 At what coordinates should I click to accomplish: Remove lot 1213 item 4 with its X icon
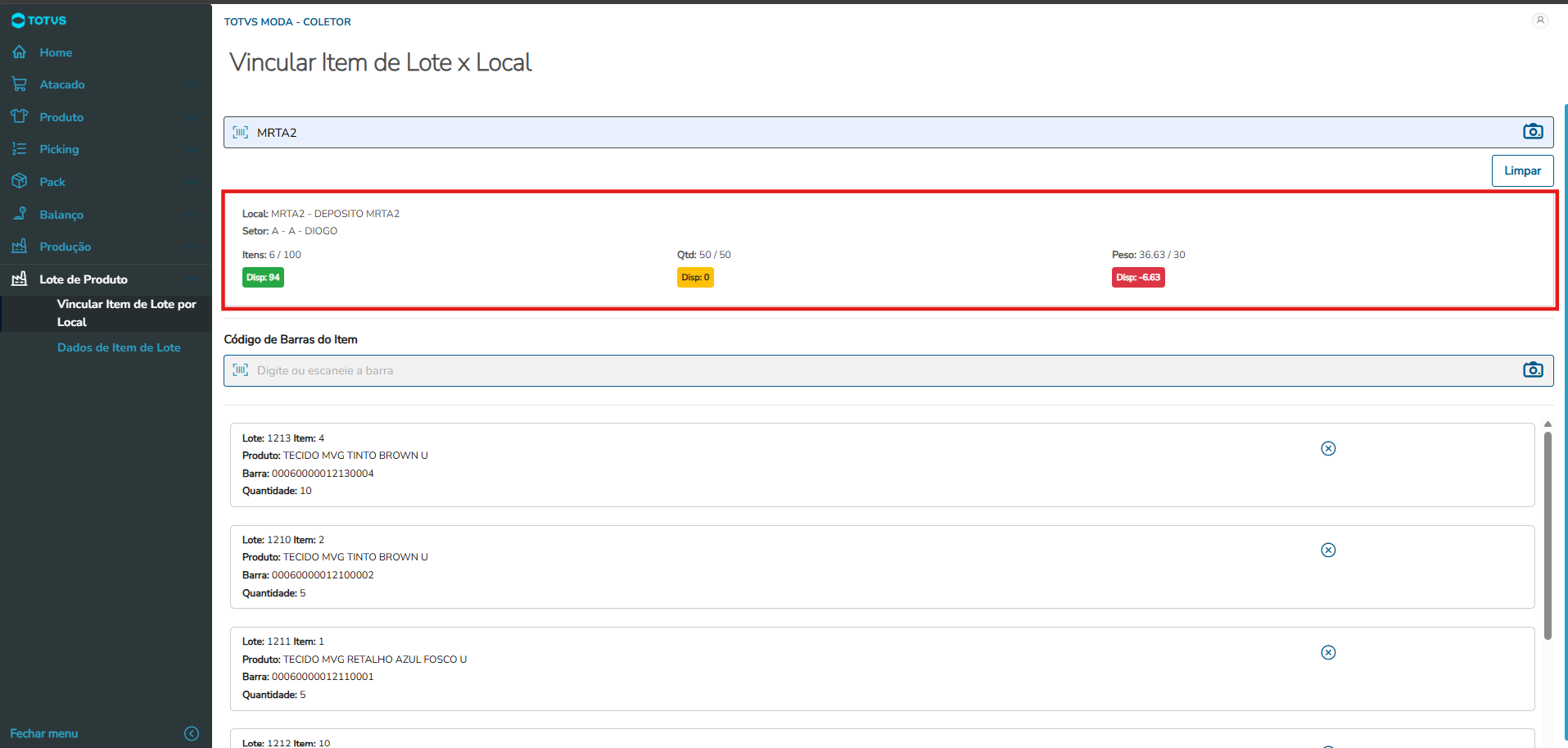1328,448
